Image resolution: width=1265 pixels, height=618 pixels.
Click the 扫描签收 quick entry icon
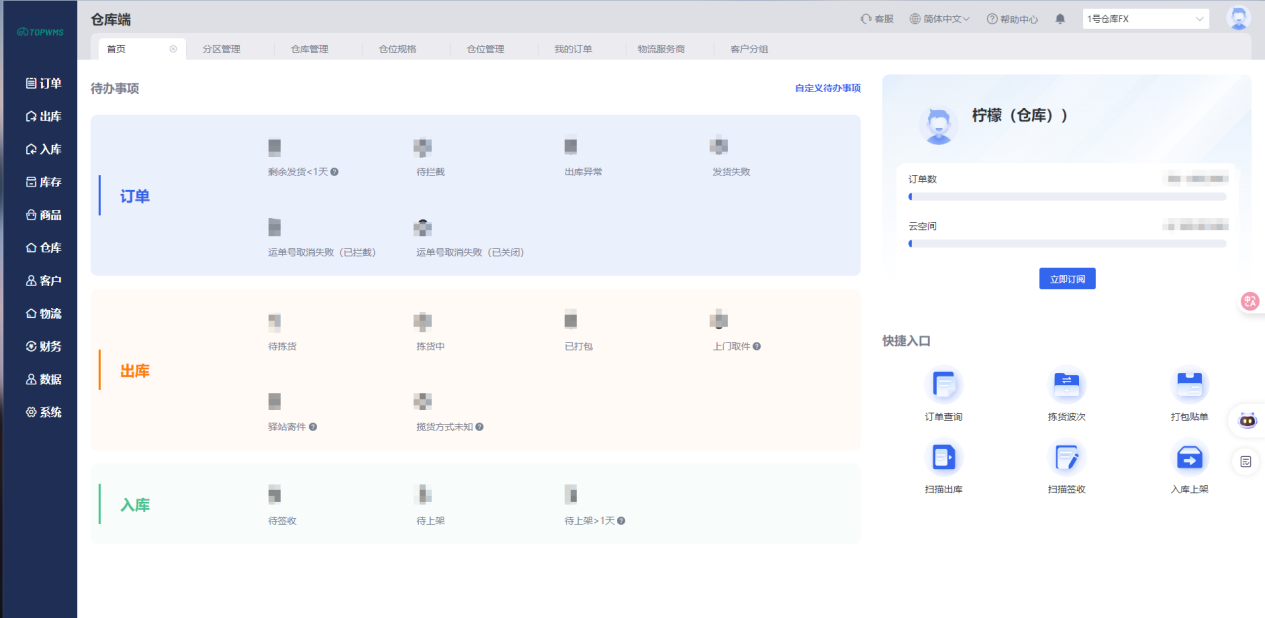(1066, 458)
